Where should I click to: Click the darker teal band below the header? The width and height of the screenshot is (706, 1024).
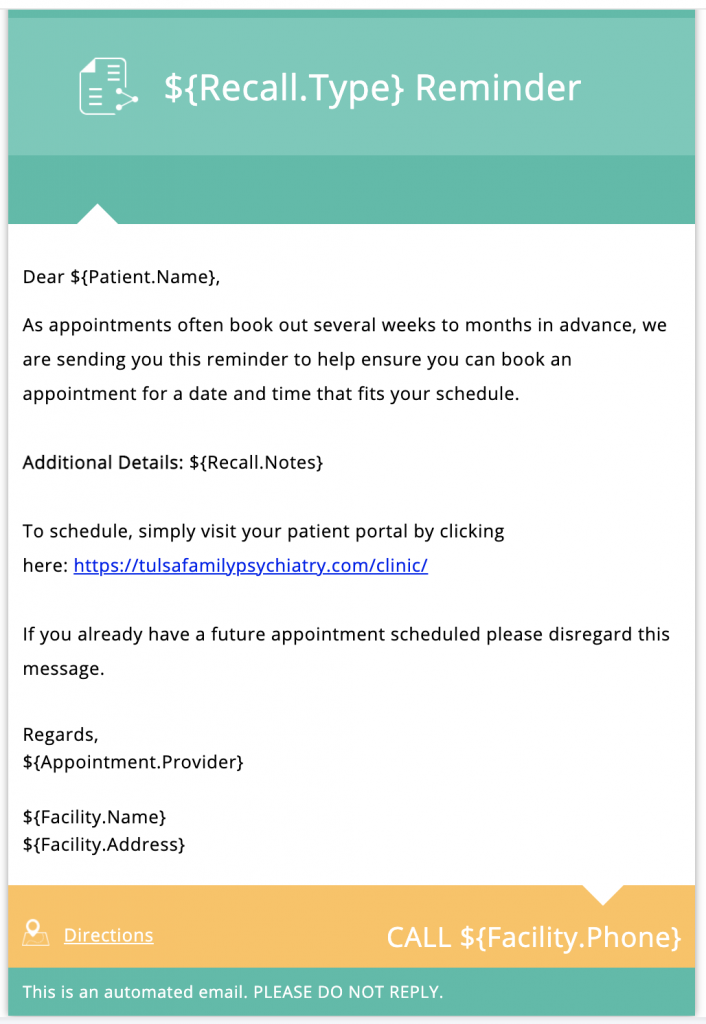(x=400, y=188)
